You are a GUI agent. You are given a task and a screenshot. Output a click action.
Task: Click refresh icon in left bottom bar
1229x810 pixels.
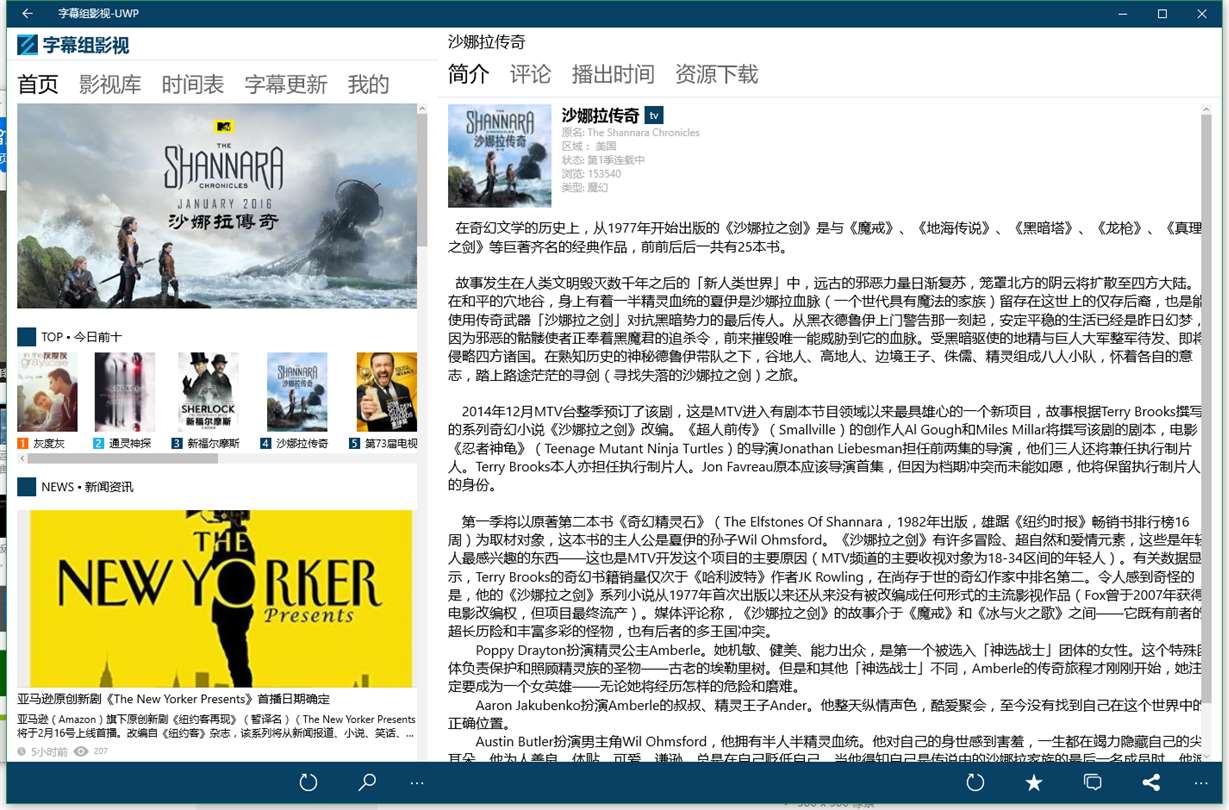point(308,783)
